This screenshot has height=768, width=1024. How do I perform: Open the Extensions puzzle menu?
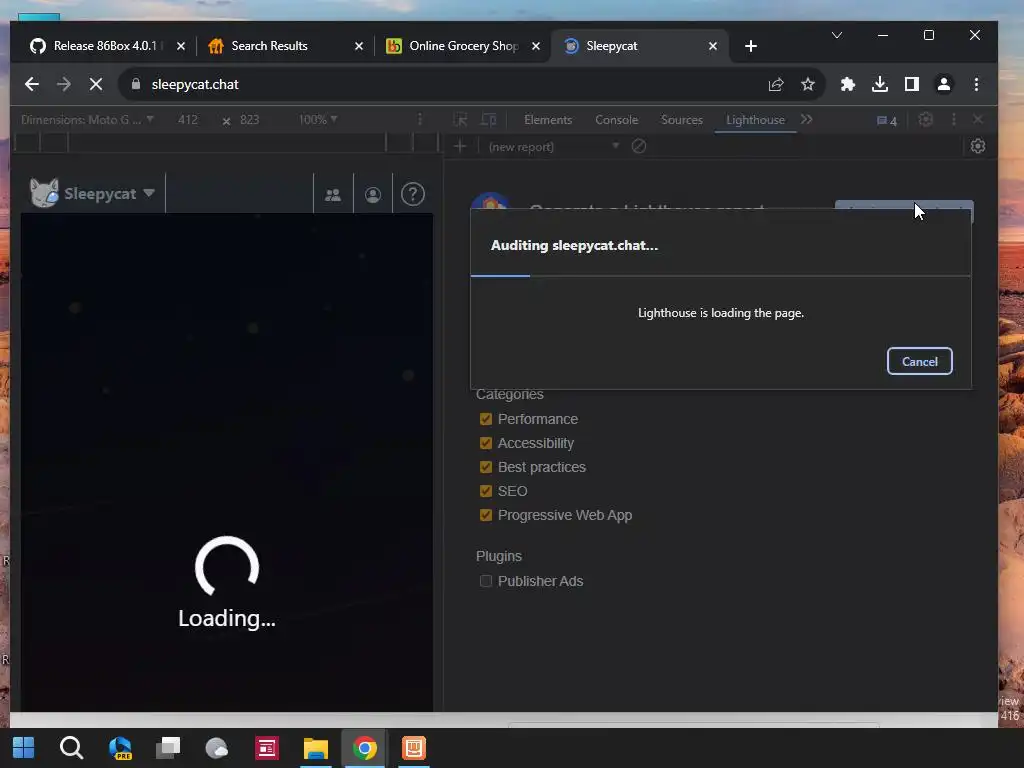coord(848,84)
